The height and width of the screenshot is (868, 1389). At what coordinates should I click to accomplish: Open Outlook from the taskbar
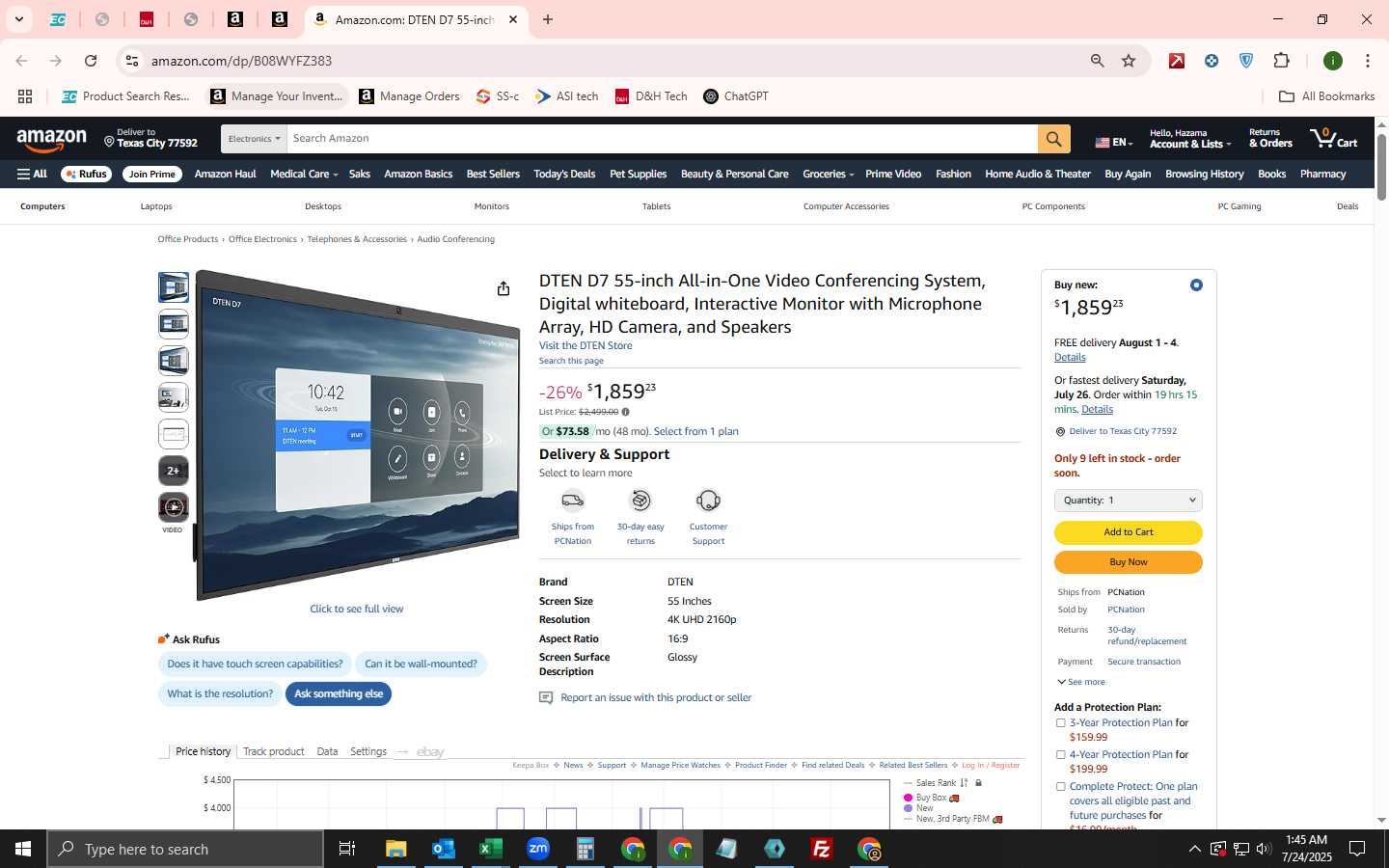443,849
